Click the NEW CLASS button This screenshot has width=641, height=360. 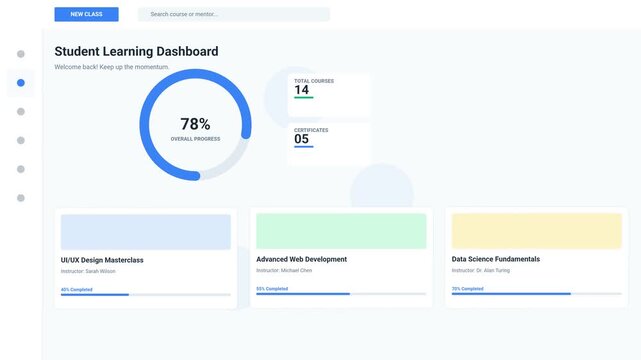pos(86,14)
